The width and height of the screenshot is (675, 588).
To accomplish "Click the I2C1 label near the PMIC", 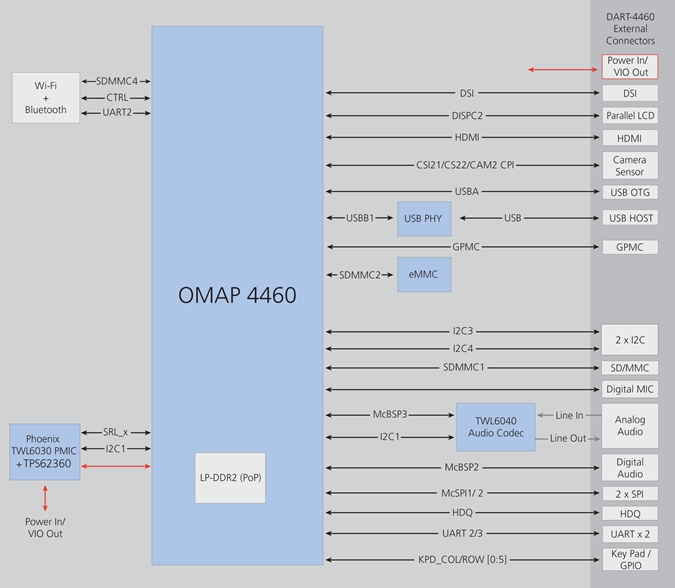I will (115, 449).
